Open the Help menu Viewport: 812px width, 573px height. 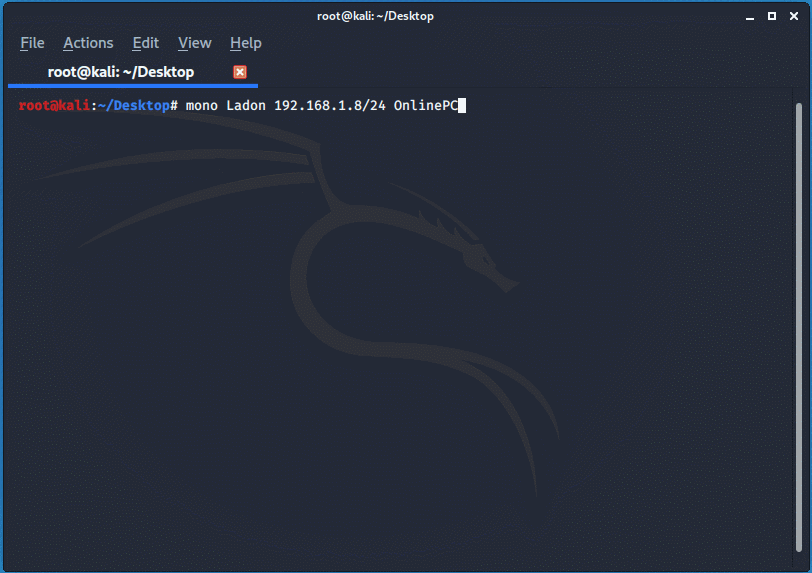tap(245, 43)
